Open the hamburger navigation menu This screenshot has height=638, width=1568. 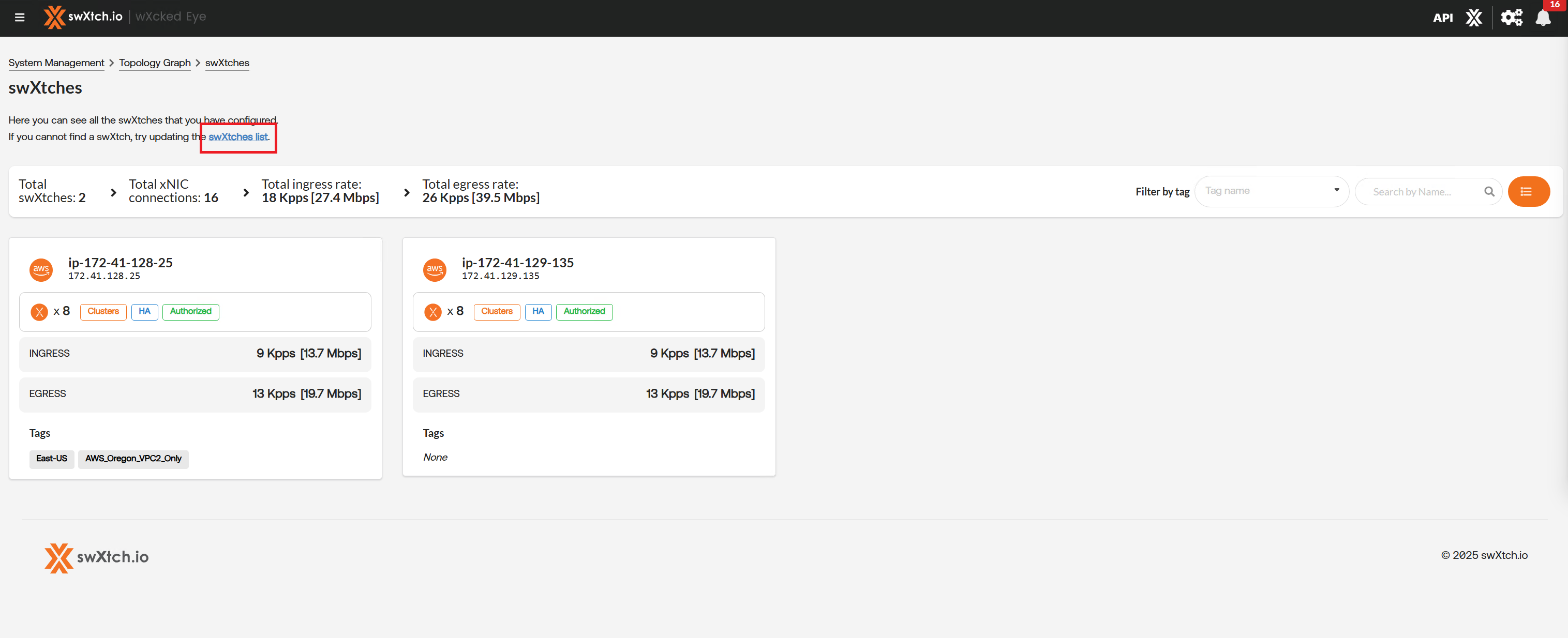coord(20,17)
